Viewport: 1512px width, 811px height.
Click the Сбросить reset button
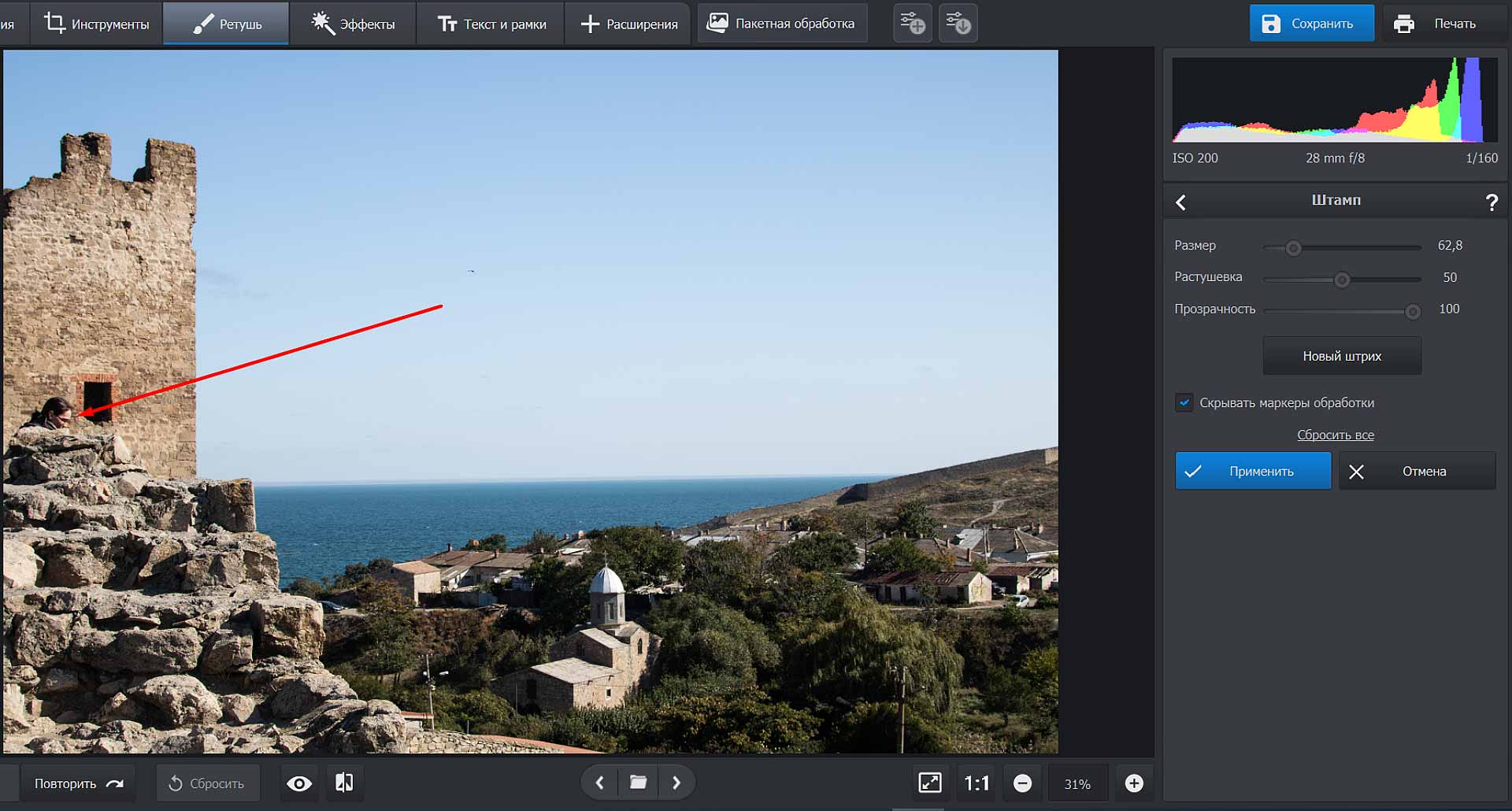coord(207,783)
